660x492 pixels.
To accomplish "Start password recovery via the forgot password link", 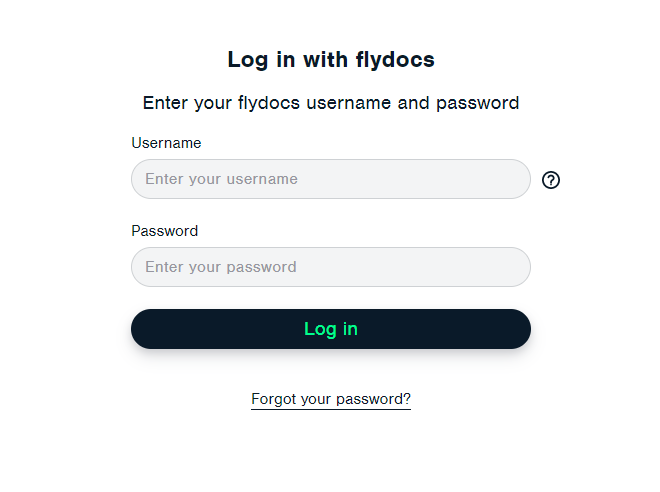I will 331,399.
